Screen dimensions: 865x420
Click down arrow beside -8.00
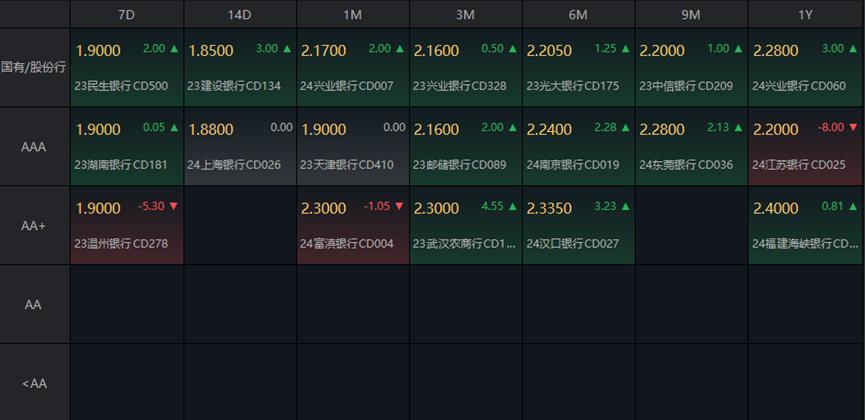click(x=854, y=127)
